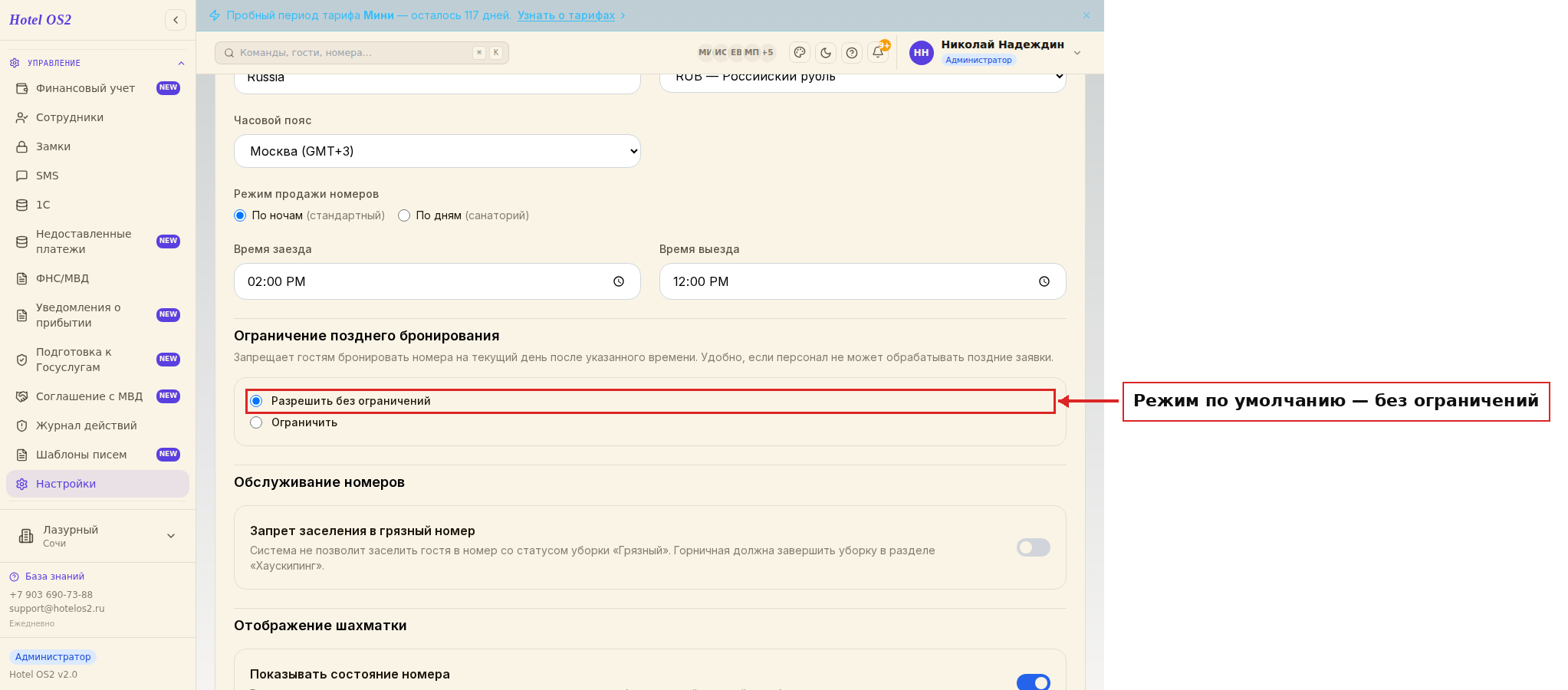Open the Часовой пояс dropdown
1568x690 pixels.
point(437,151)
